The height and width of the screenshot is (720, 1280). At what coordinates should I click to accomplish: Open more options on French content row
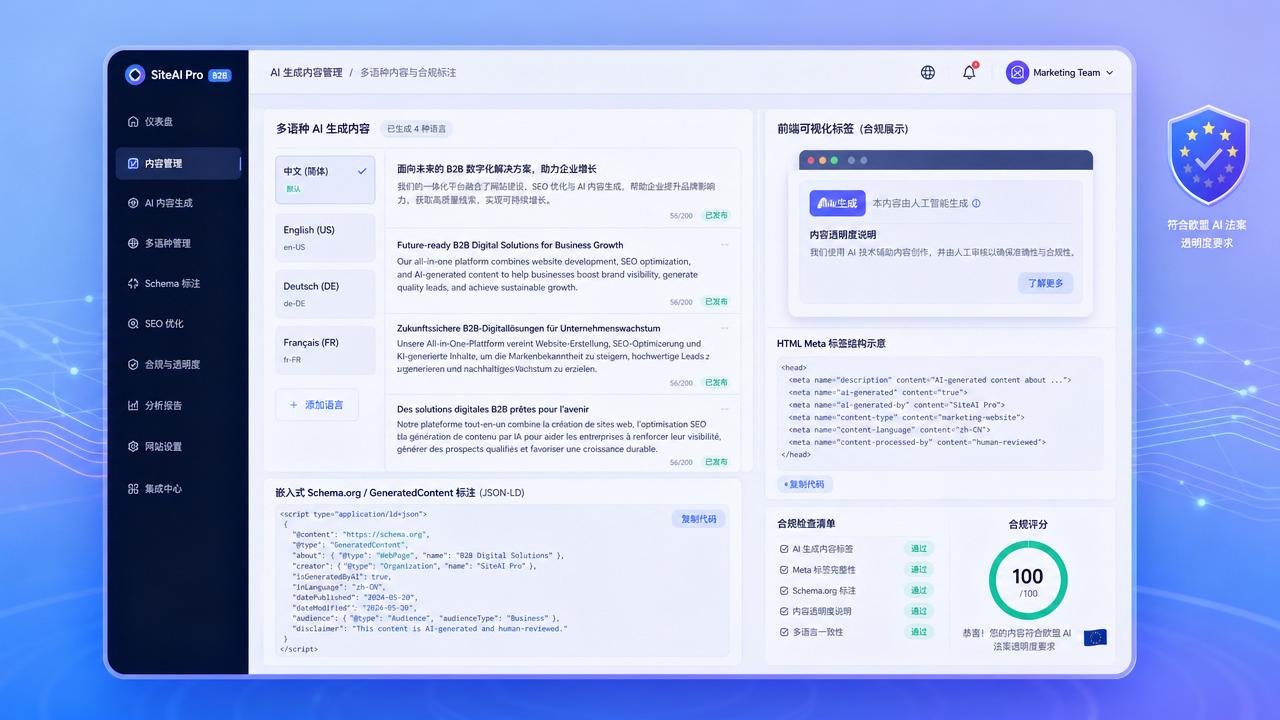(x=725, y=408)
